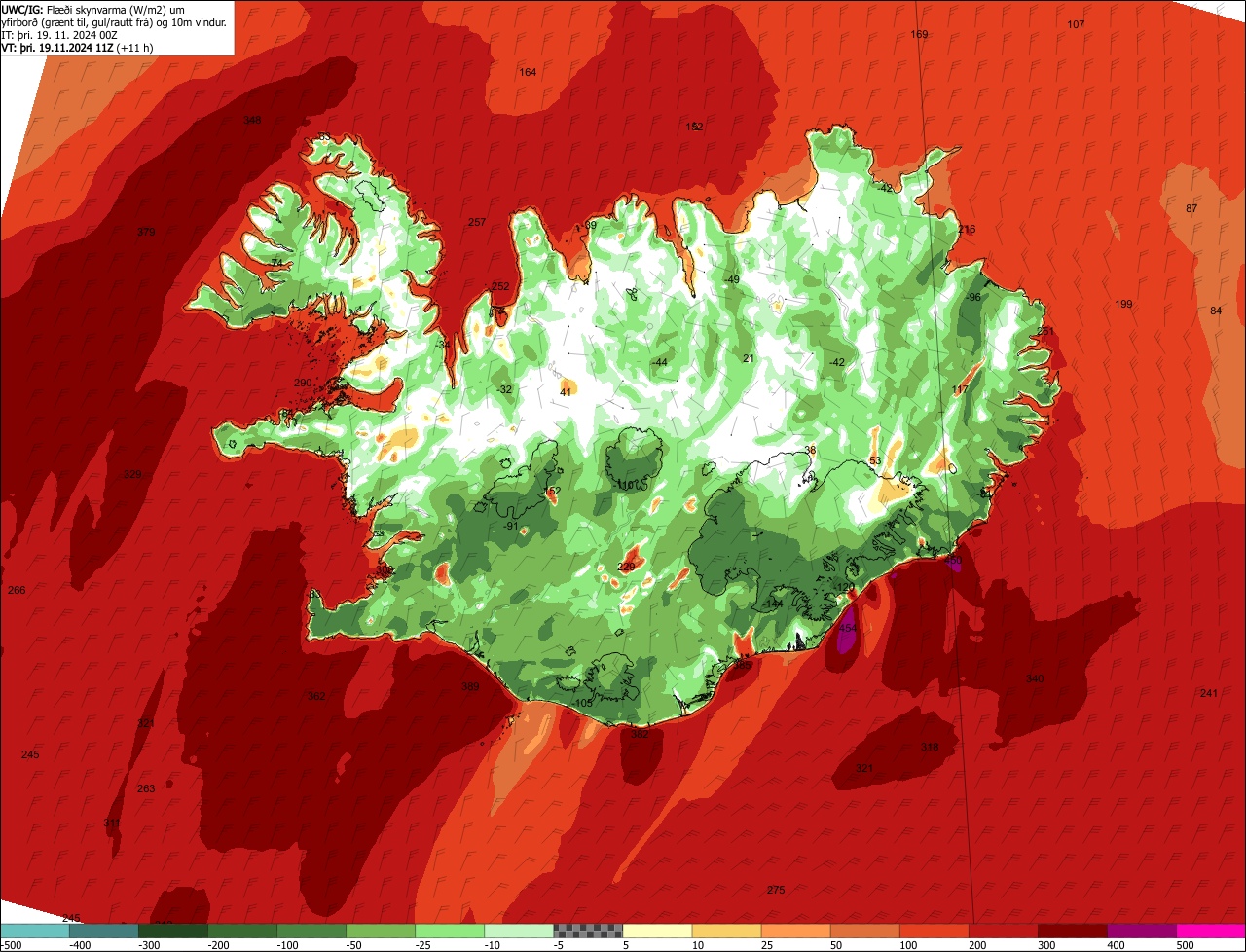Click the 340 value southeast of Iceland
Viewport: 1246px width, 952px height.
click(x=1035, y=679)
